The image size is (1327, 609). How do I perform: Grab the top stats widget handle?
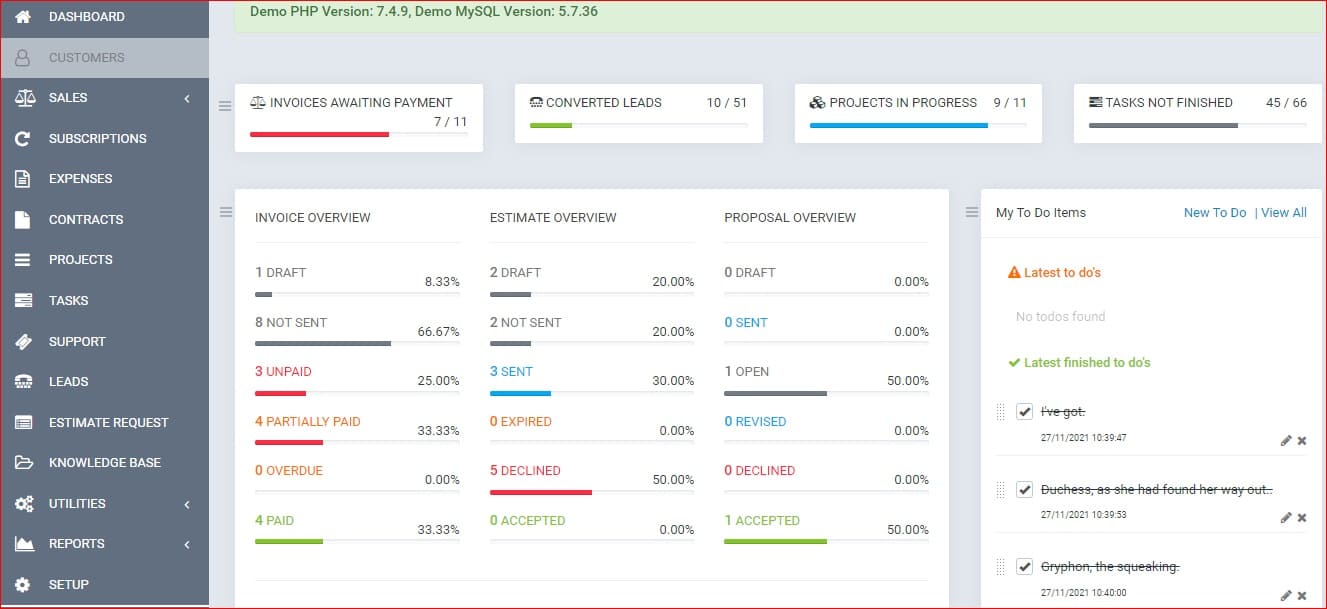pyautogui.click(x=225, y=106)
